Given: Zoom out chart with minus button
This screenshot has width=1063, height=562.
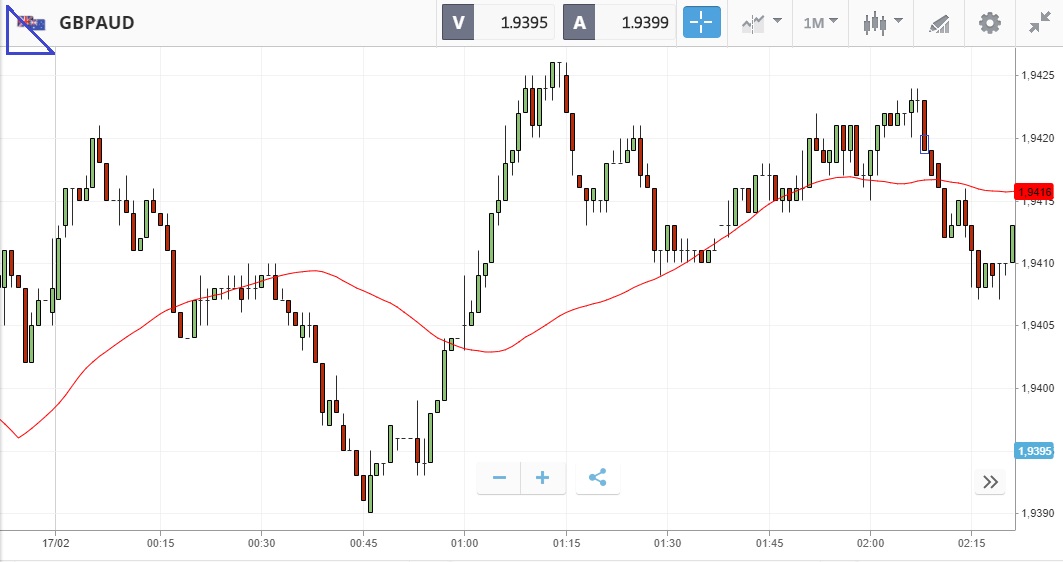Looking at the screenshot, I should point(499,478).
